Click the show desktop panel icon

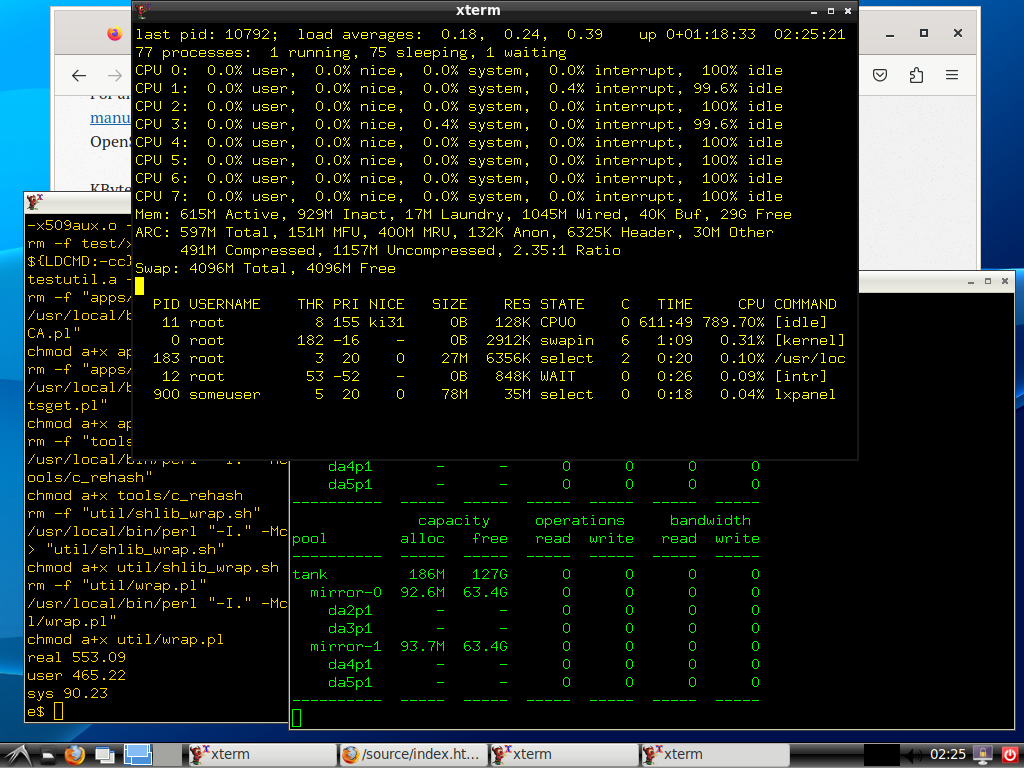[106, 754]
